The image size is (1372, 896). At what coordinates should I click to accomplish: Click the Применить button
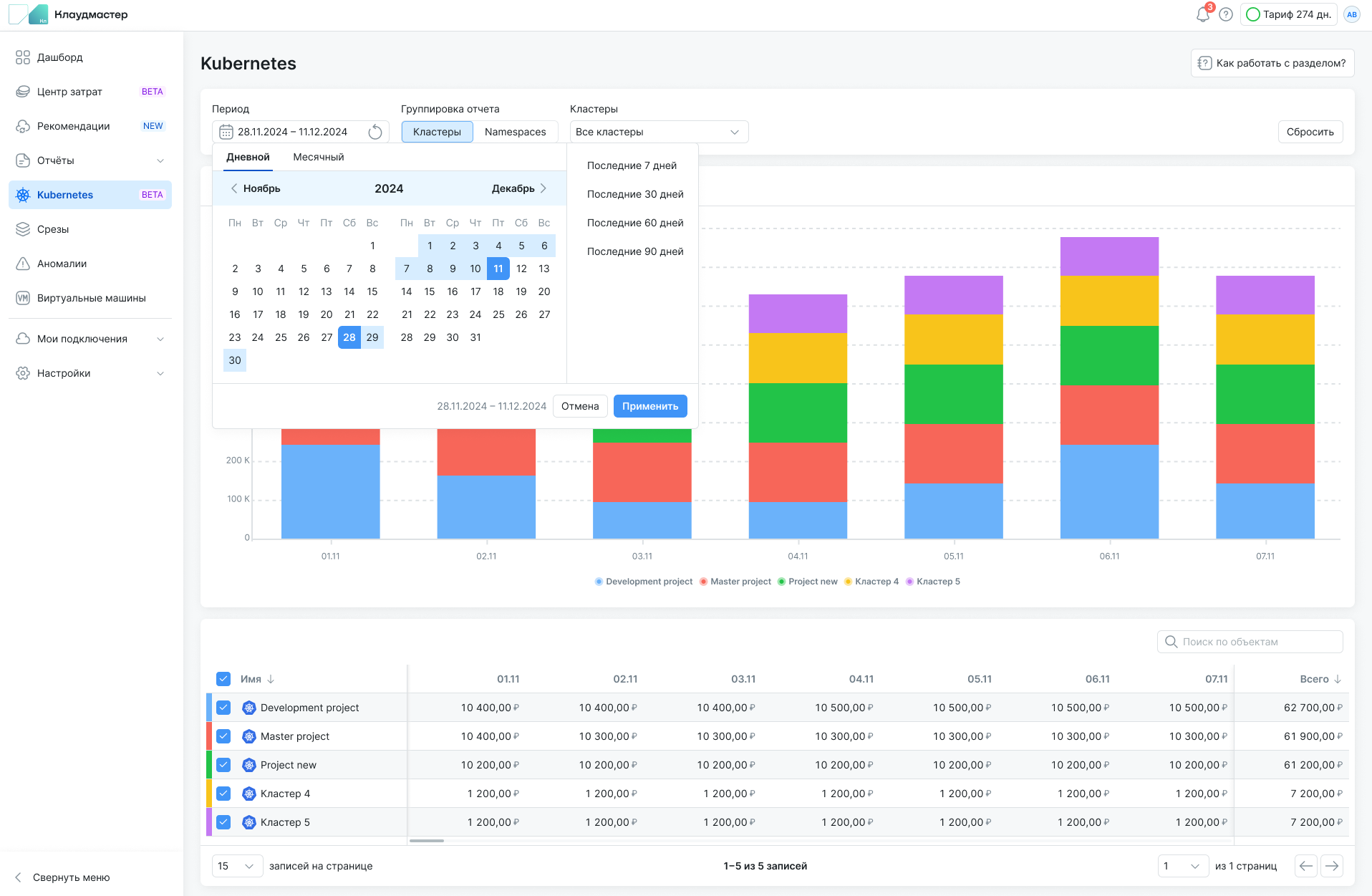point(649,406)
